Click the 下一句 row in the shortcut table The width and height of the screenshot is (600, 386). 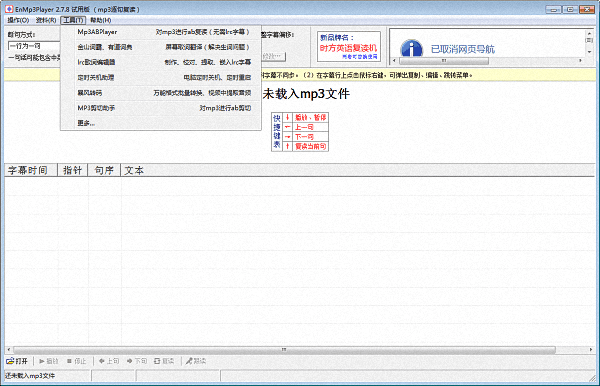coord(305,137)
